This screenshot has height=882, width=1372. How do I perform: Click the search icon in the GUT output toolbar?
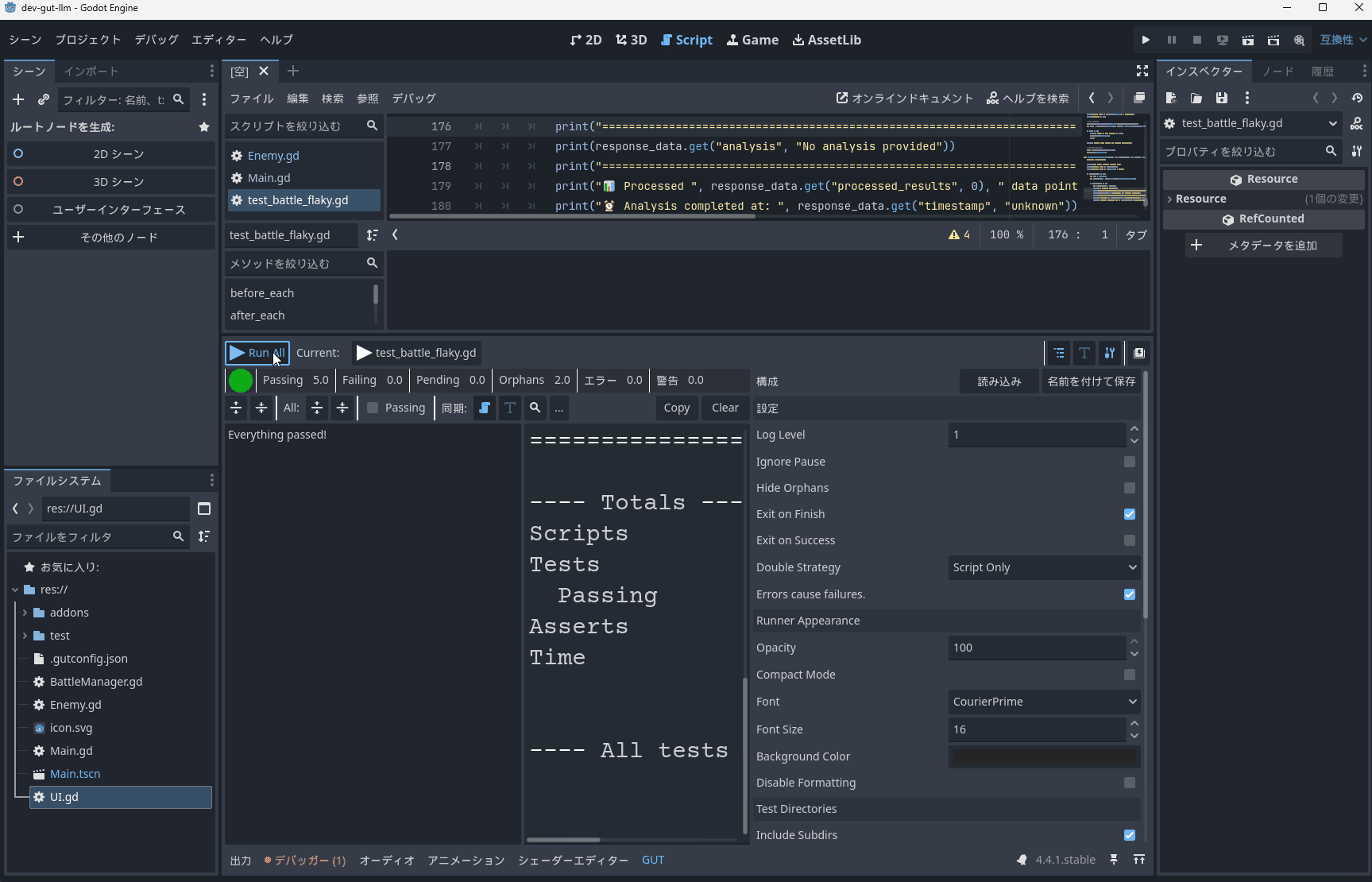coord(535,408)
